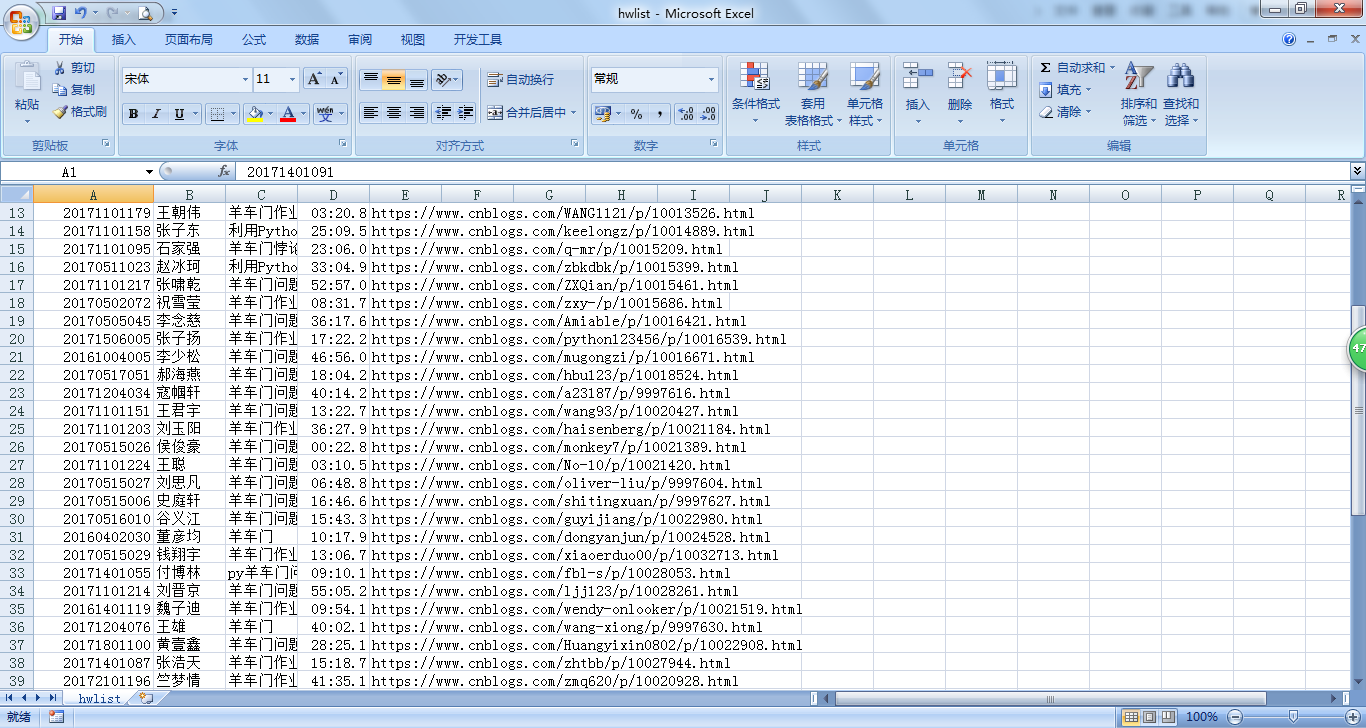This screenshot has width=1366, height=728.
Task: Copy selection with the 复制 button
Action: pyautogui.click(x=74, y=90)
